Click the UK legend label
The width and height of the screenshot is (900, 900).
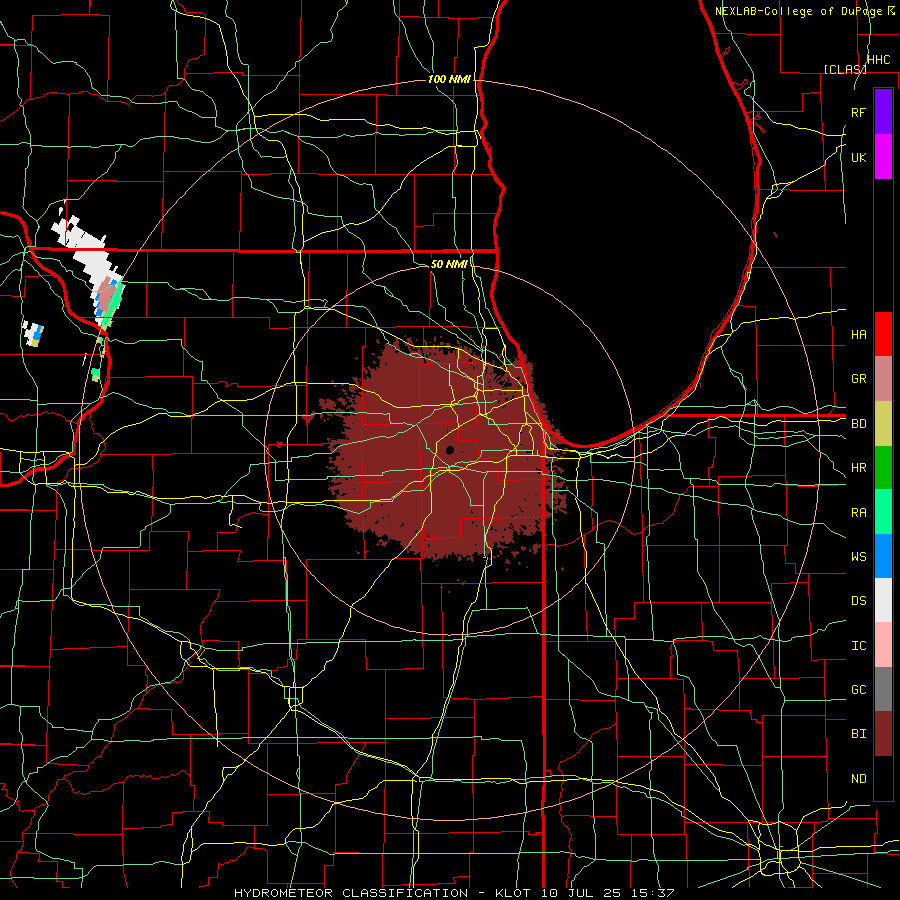point(858,157)
